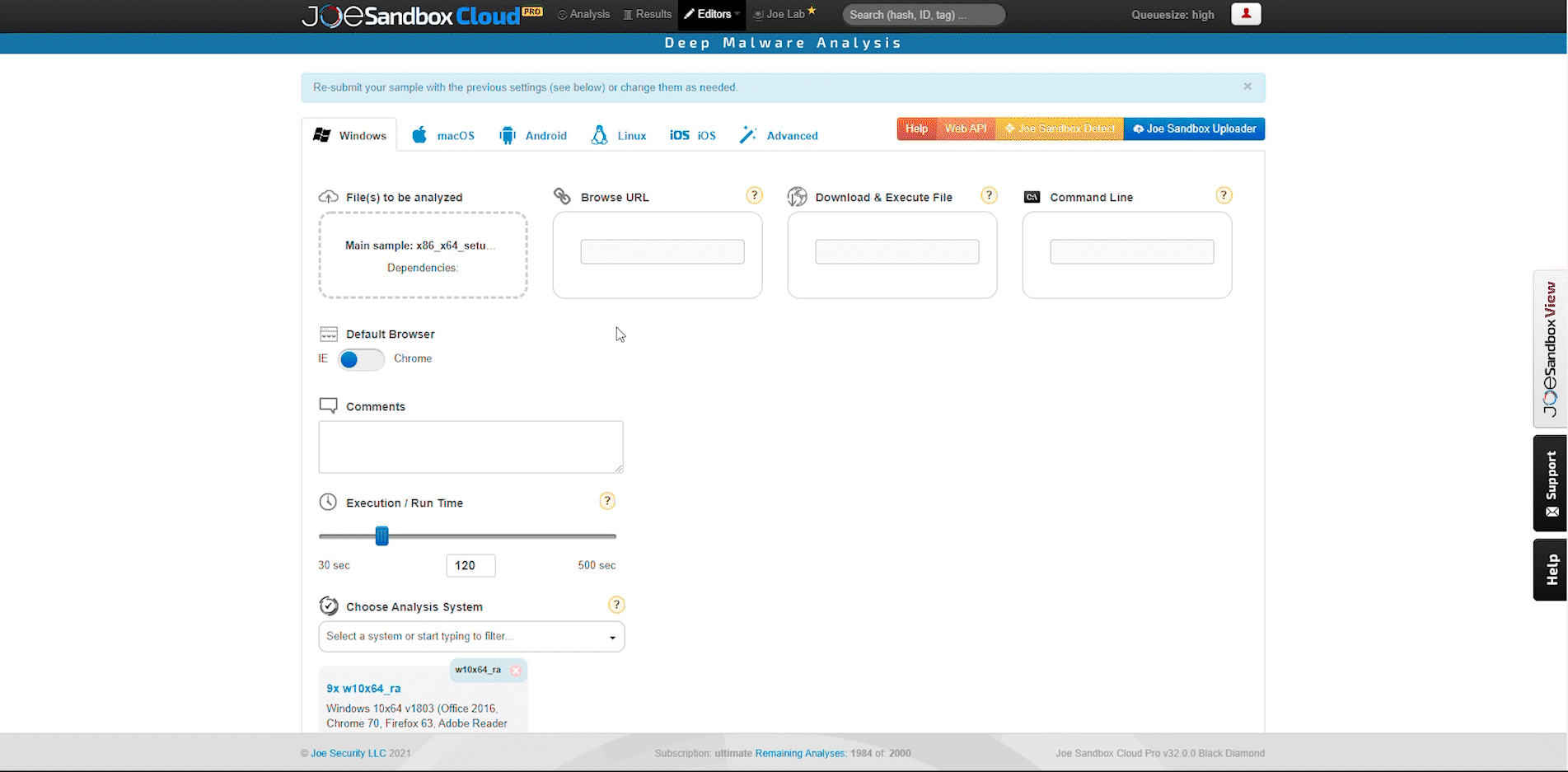Click the Joe Sandbox Uploader button

point(1194,129)
